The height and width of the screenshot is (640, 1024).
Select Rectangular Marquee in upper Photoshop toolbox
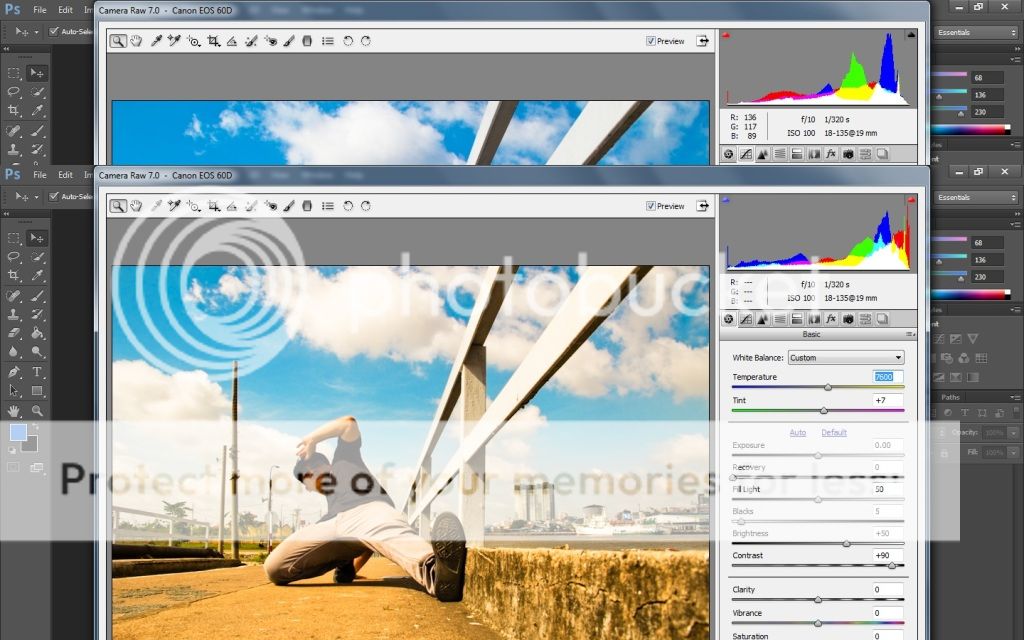point(14,72)
